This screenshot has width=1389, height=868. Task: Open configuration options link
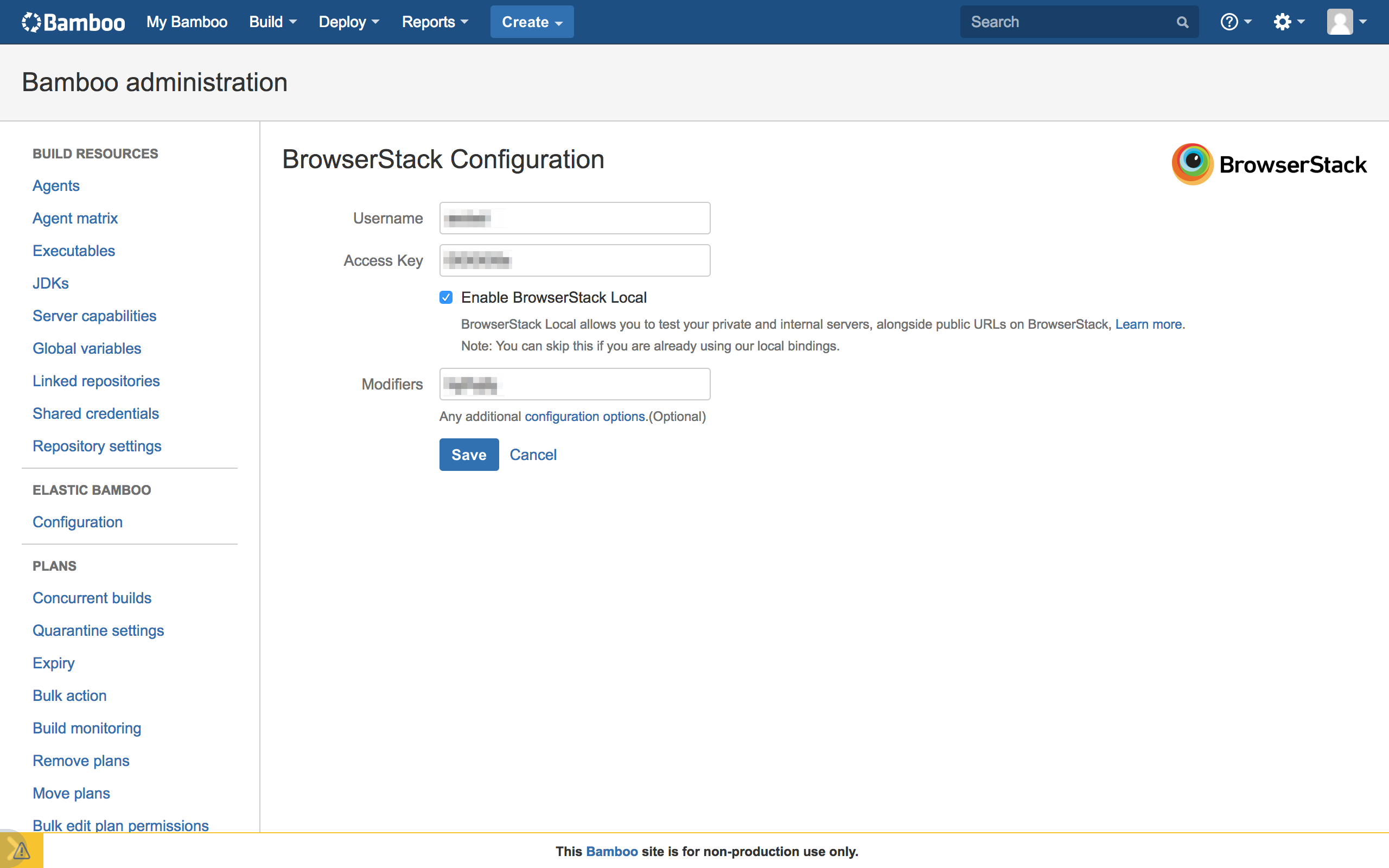585,416
